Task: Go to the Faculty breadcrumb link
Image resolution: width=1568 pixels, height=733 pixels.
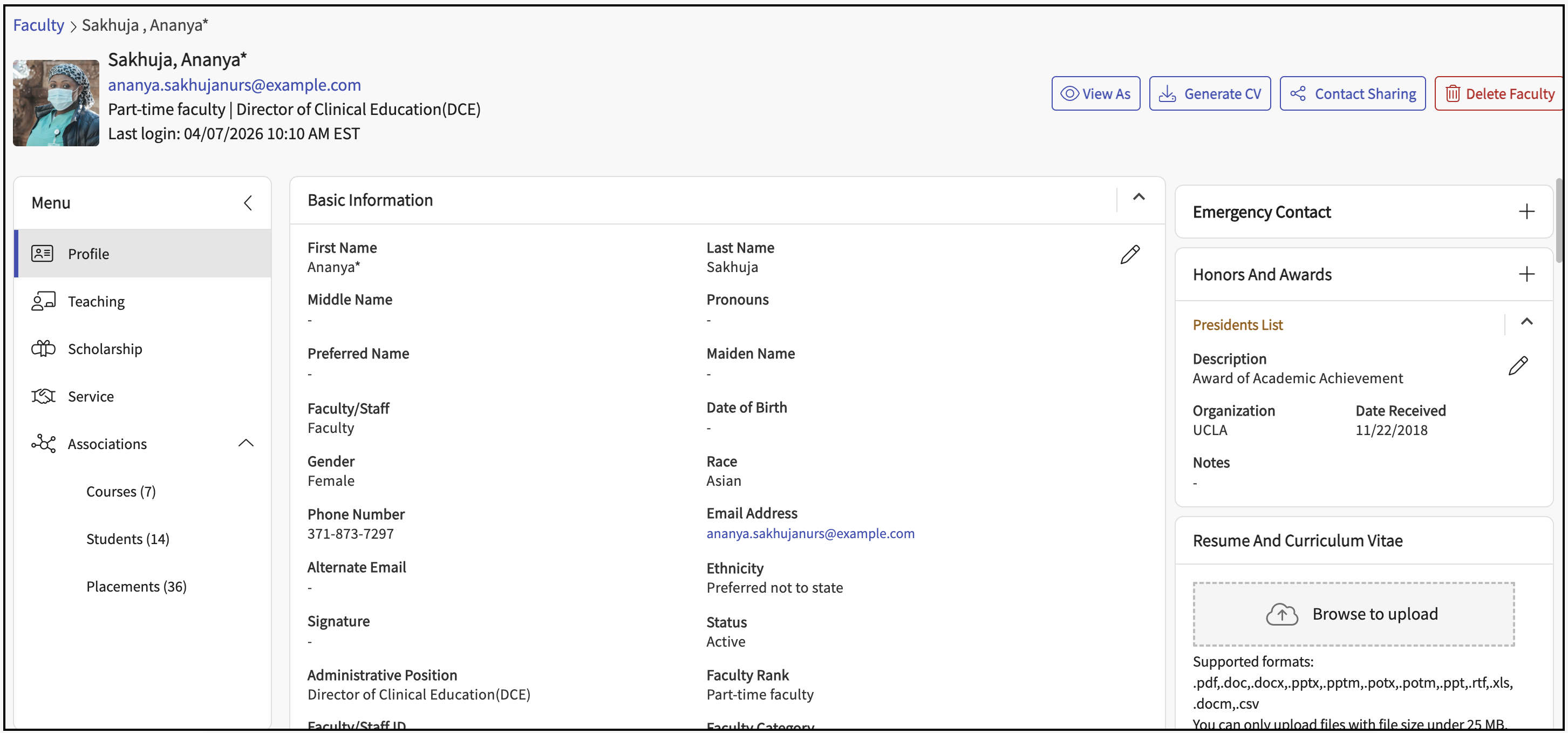Action: tap(38, 25)
